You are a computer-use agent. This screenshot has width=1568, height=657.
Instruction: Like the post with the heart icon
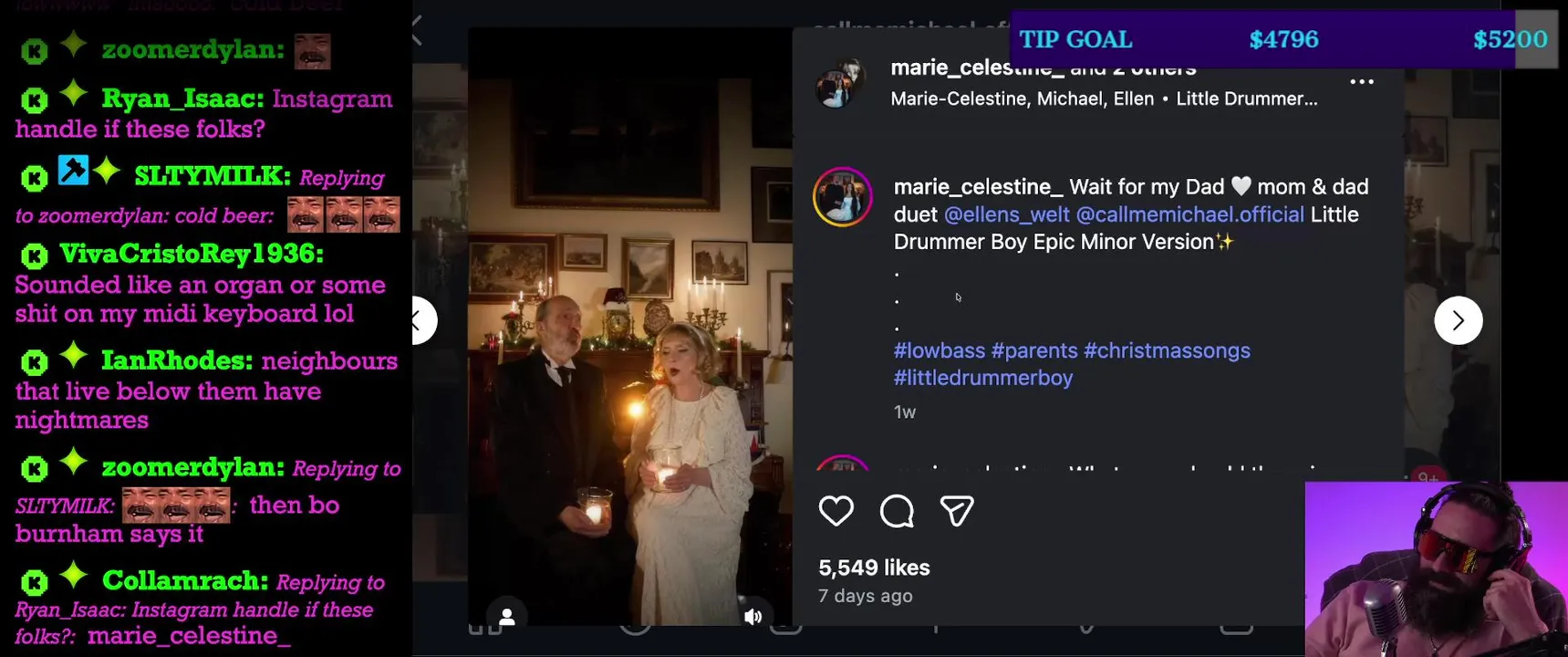[x=836, y=511]
